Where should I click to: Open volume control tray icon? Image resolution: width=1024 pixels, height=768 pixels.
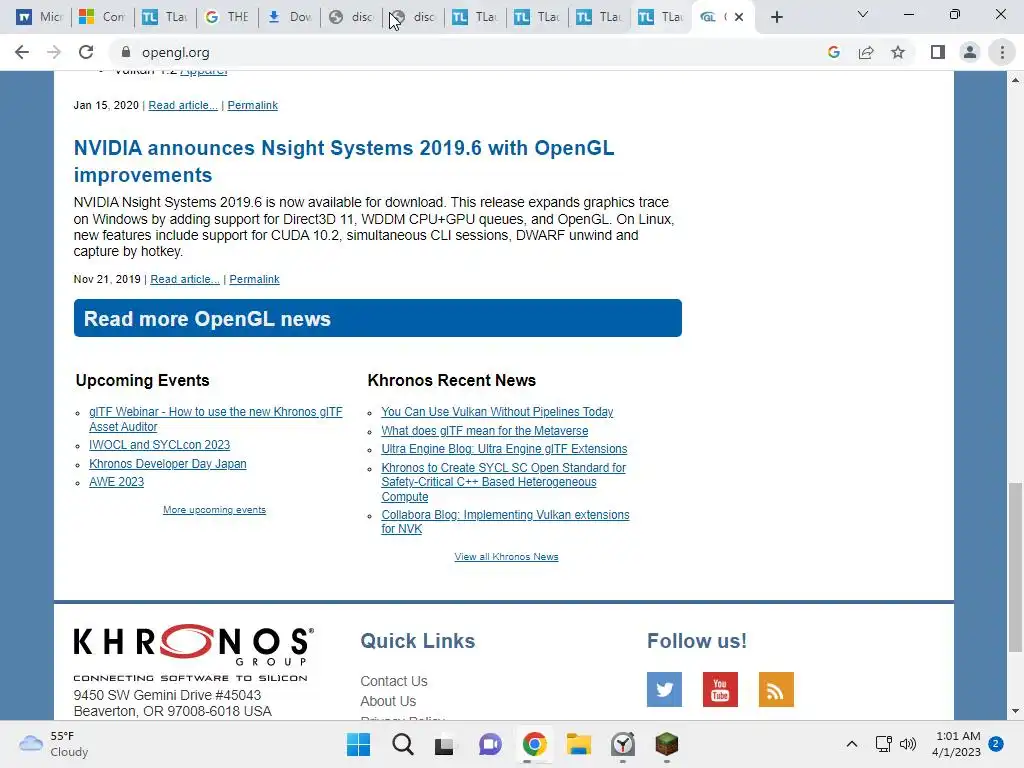click(x=908, y=744)
